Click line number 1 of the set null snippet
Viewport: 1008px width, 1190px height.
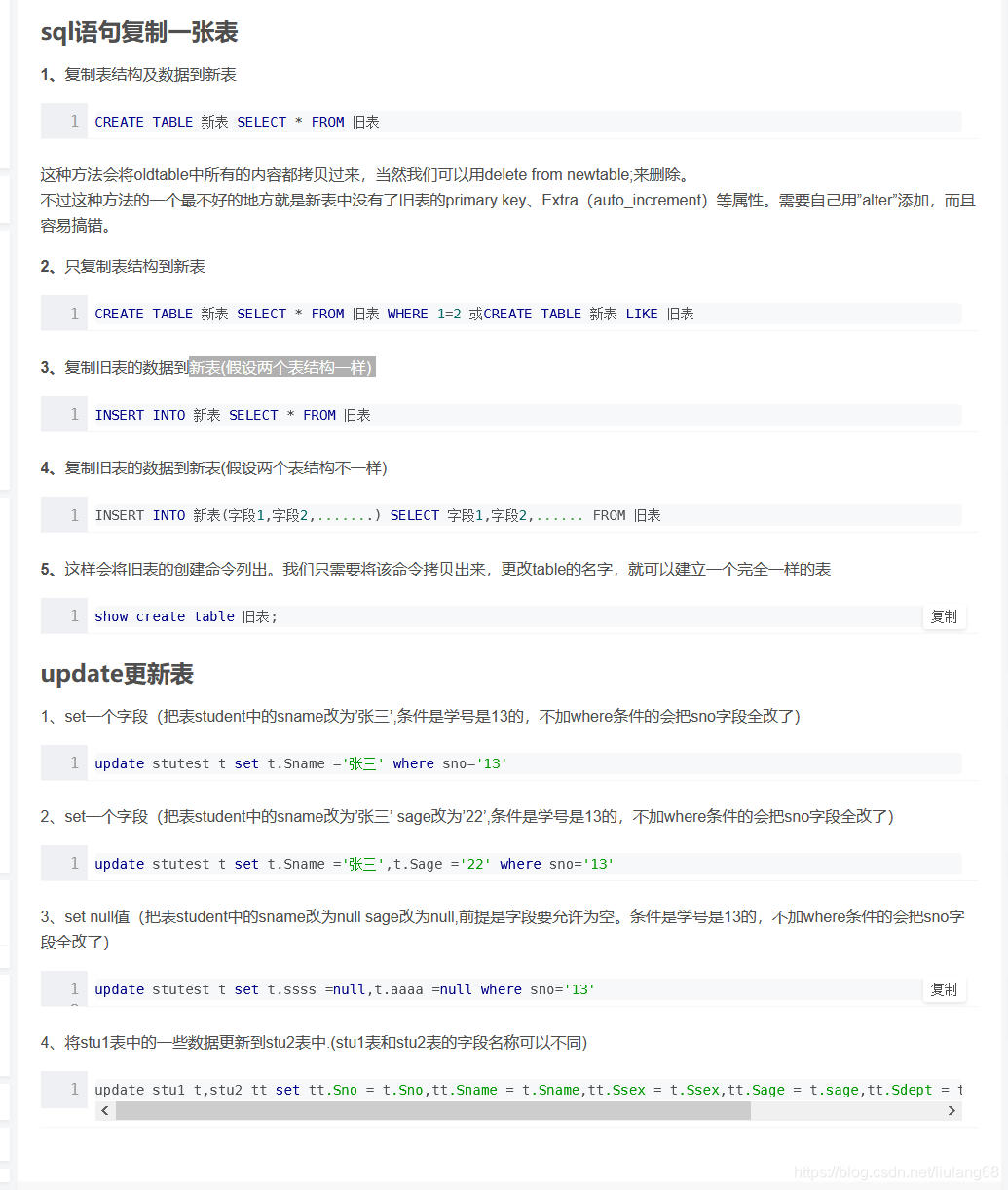pyautogui.click(x=75, y=988)
